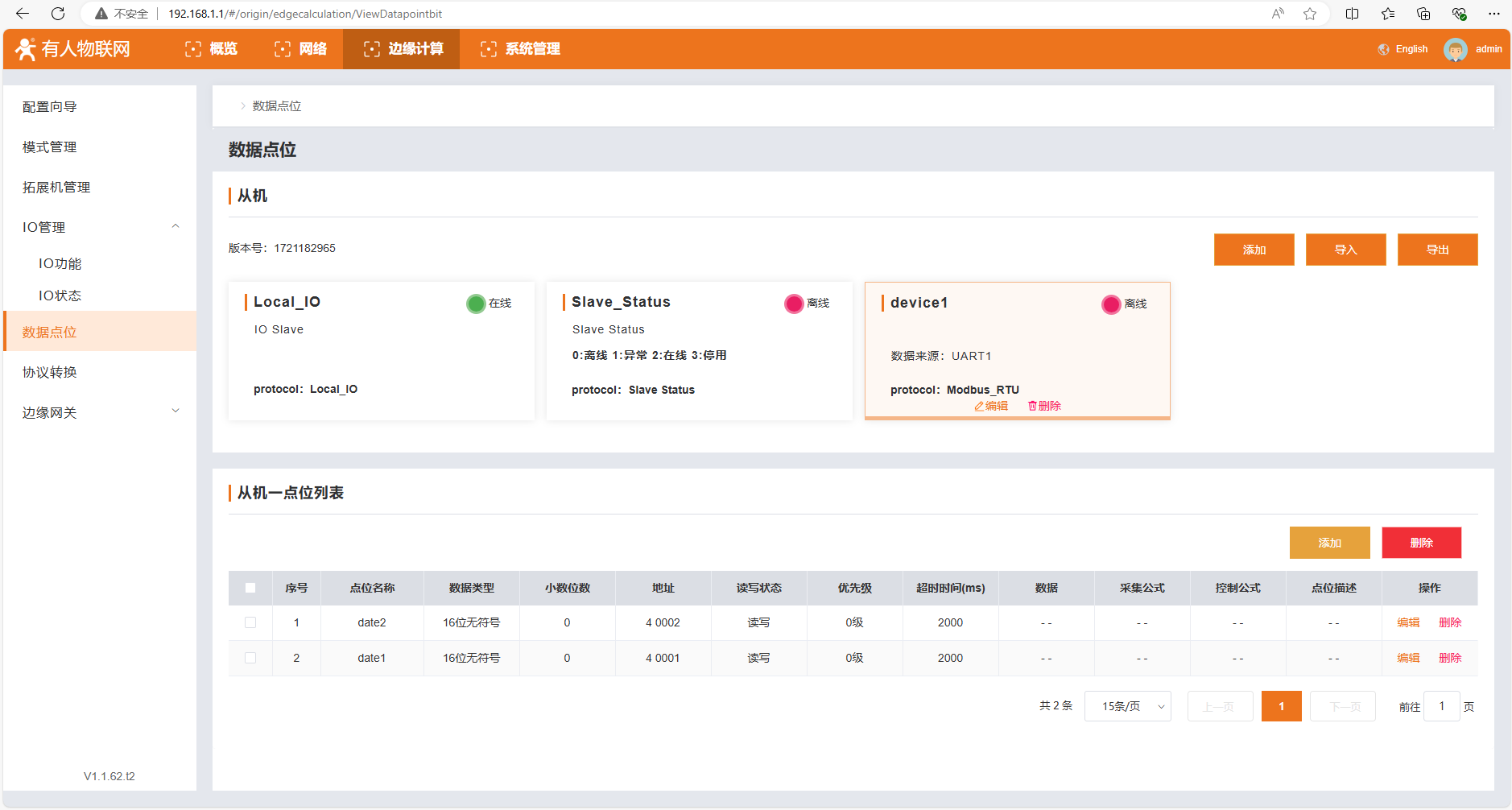Select the Slave_Status slave card
This screenshot has height=810, width=1512.
[x=699, y=350]
